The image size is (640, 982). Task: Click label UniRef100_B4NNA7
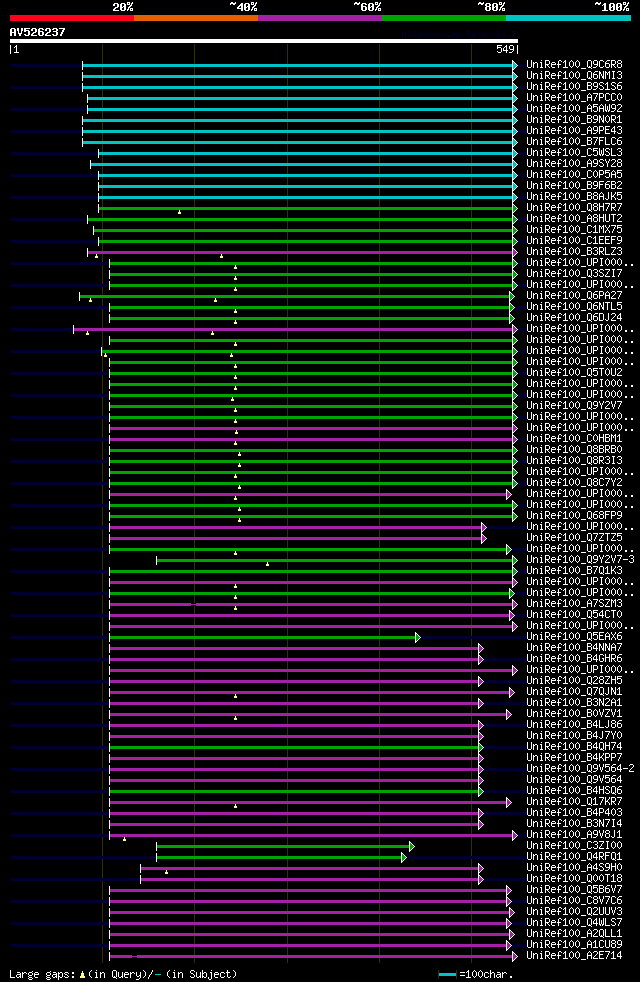click(x=574, y=648)
